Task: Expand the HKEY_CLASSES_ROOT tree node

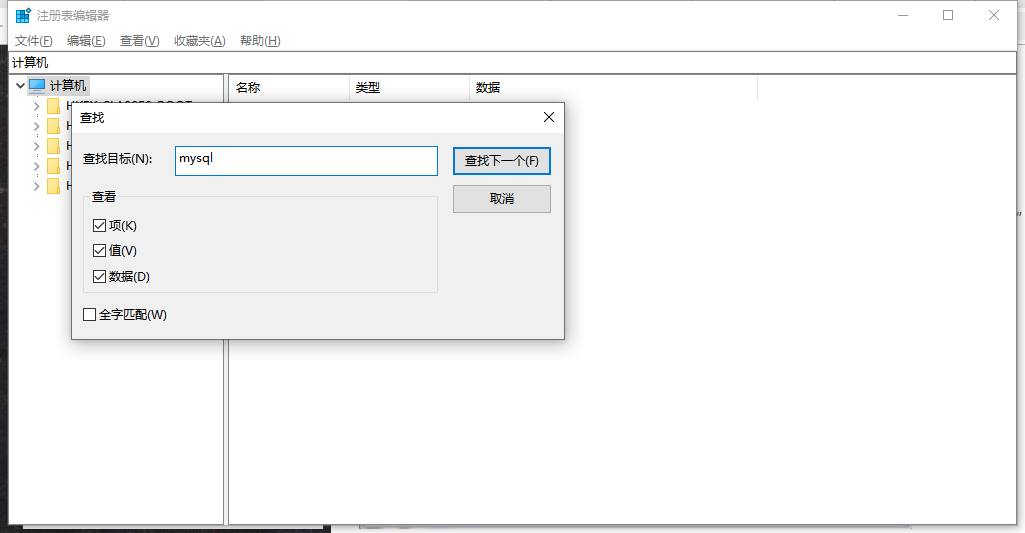Action: click(x=37, y=106)
